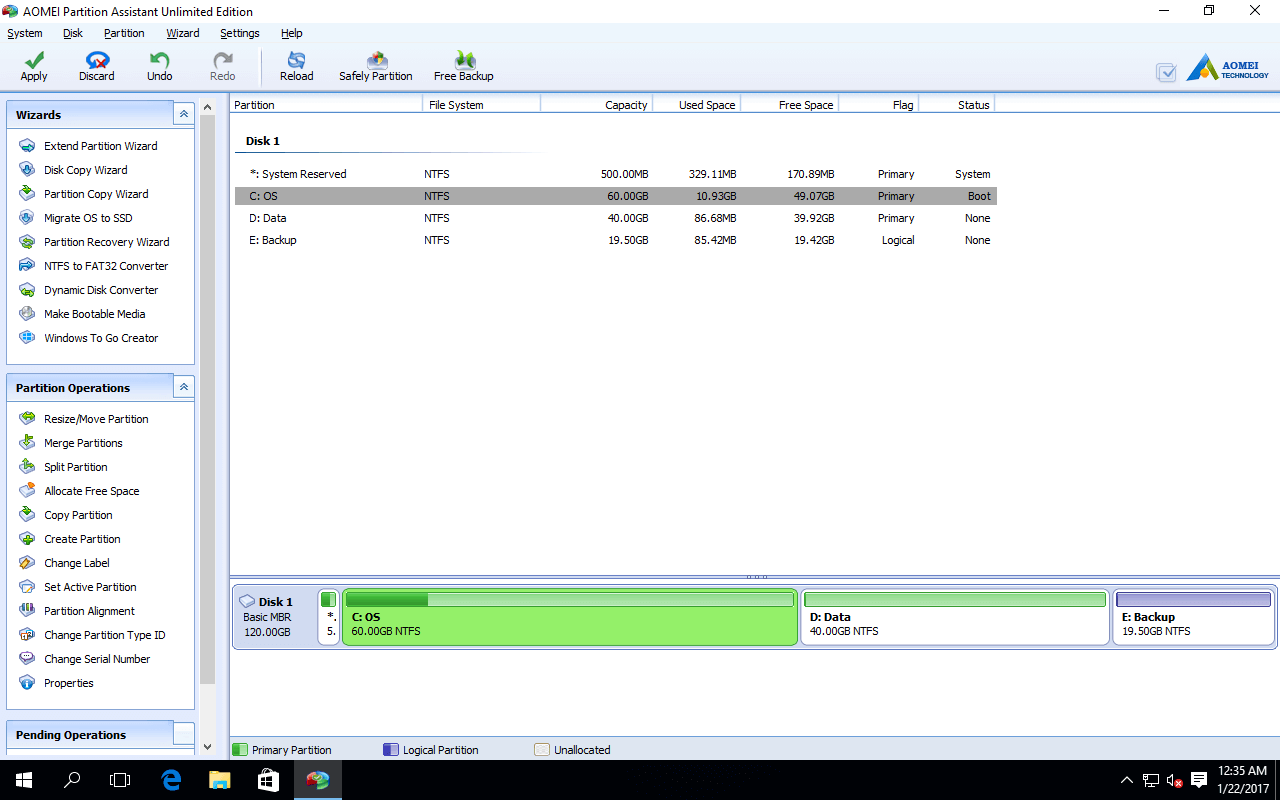Open the NTFS to FAT32 Converter
The height and width of the screenshot is (800, 1280).
[104, 265]
